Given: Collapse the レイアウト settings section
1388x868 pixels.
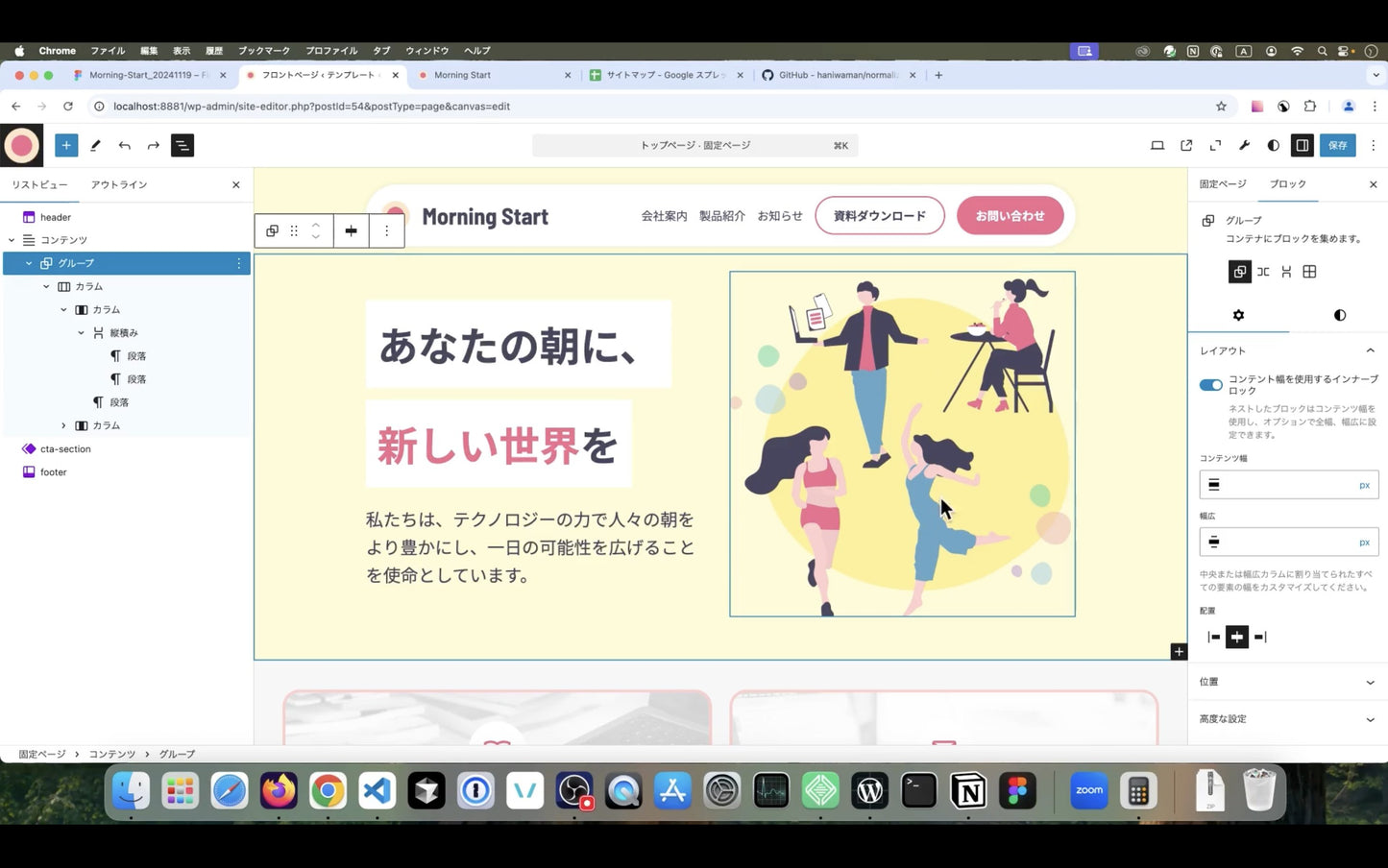Looking at the screenshot, I should coord(1370,350).
